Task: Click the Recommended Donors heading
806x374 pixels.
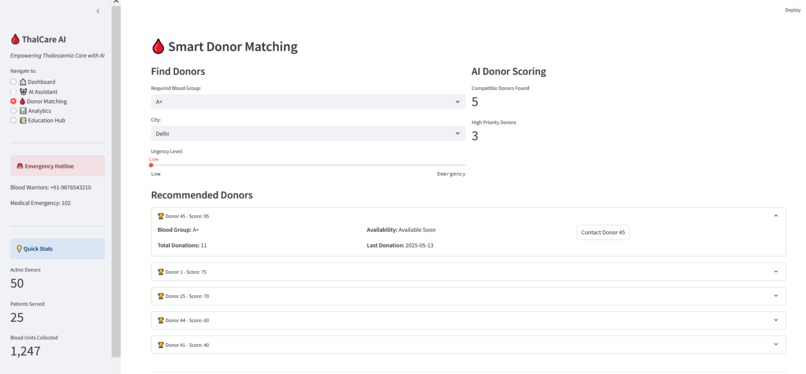Action: pos(202,195)
